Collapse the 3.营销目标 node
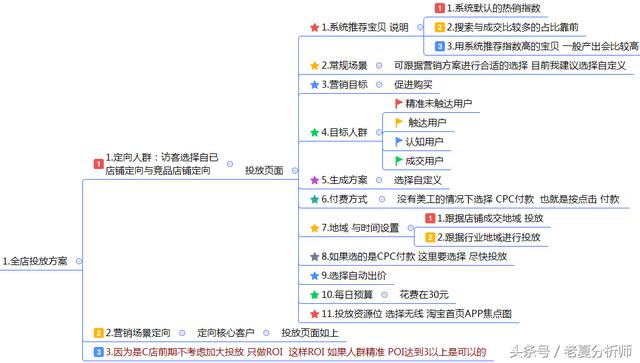640x363 pixels. pyautogui.click(x=379, y=85)
